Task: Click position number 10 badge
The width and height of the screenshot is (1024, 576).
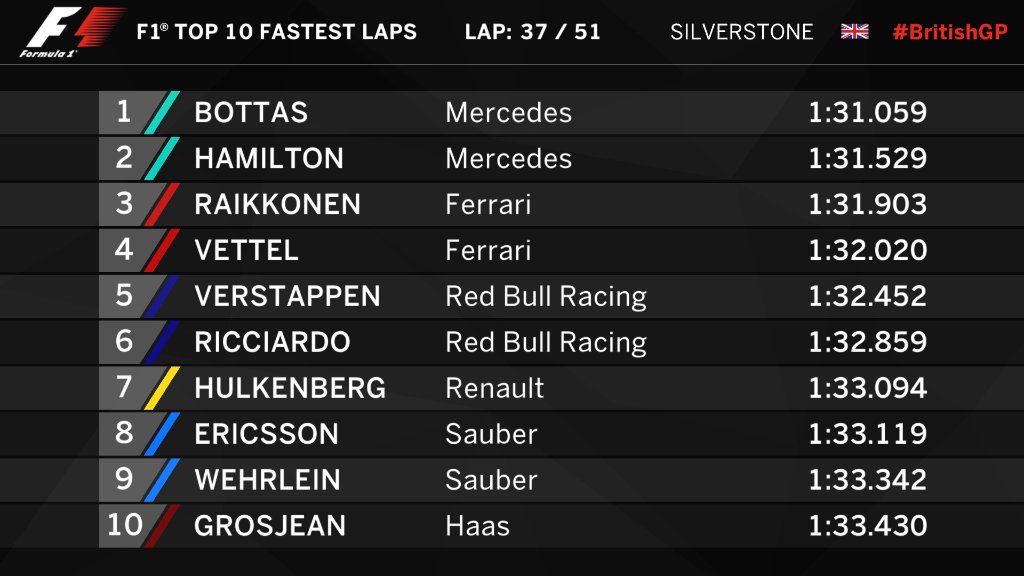Action: (x=124, y=525)
